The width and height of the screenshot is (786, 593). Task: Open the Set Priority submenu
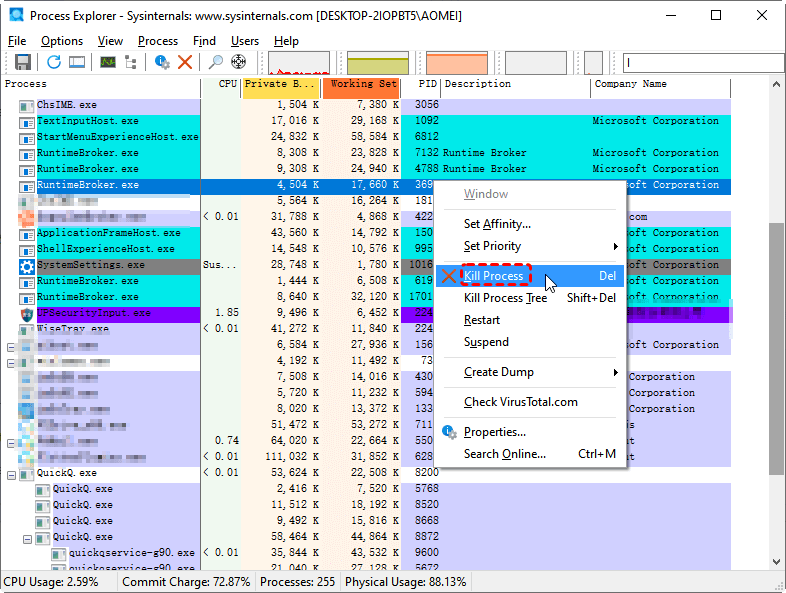tap(530, 246)
